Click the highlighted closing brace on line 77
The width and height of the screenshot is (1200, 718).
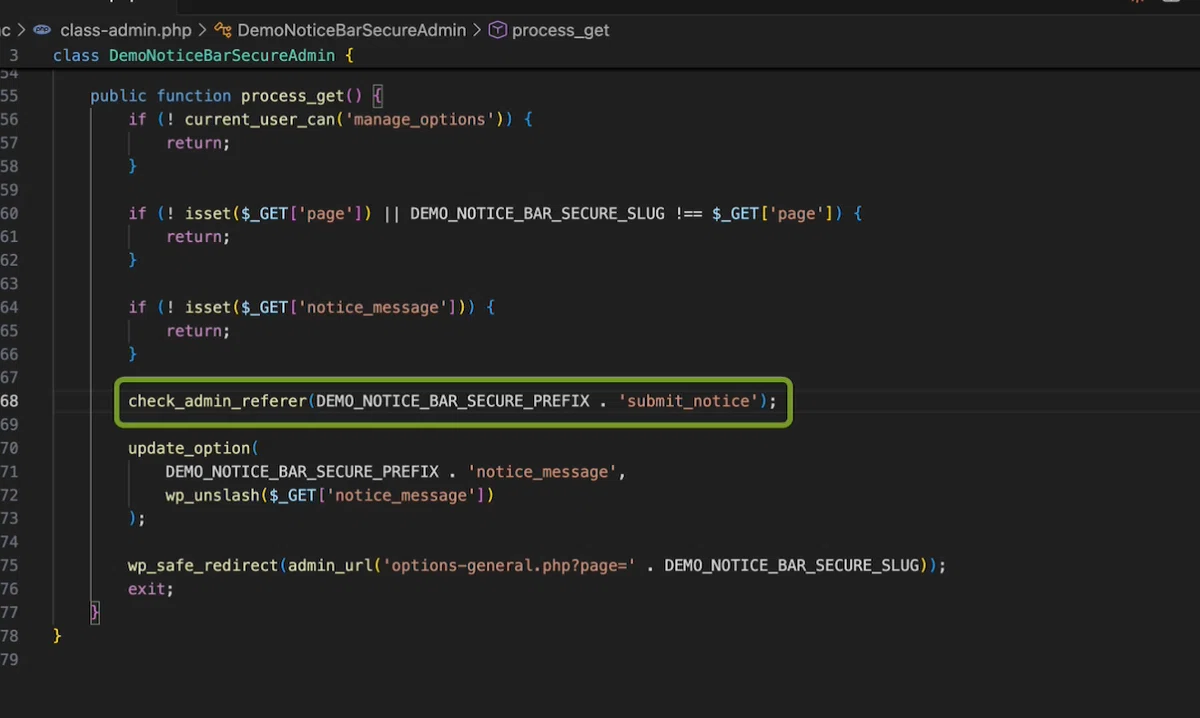[95, 612]
